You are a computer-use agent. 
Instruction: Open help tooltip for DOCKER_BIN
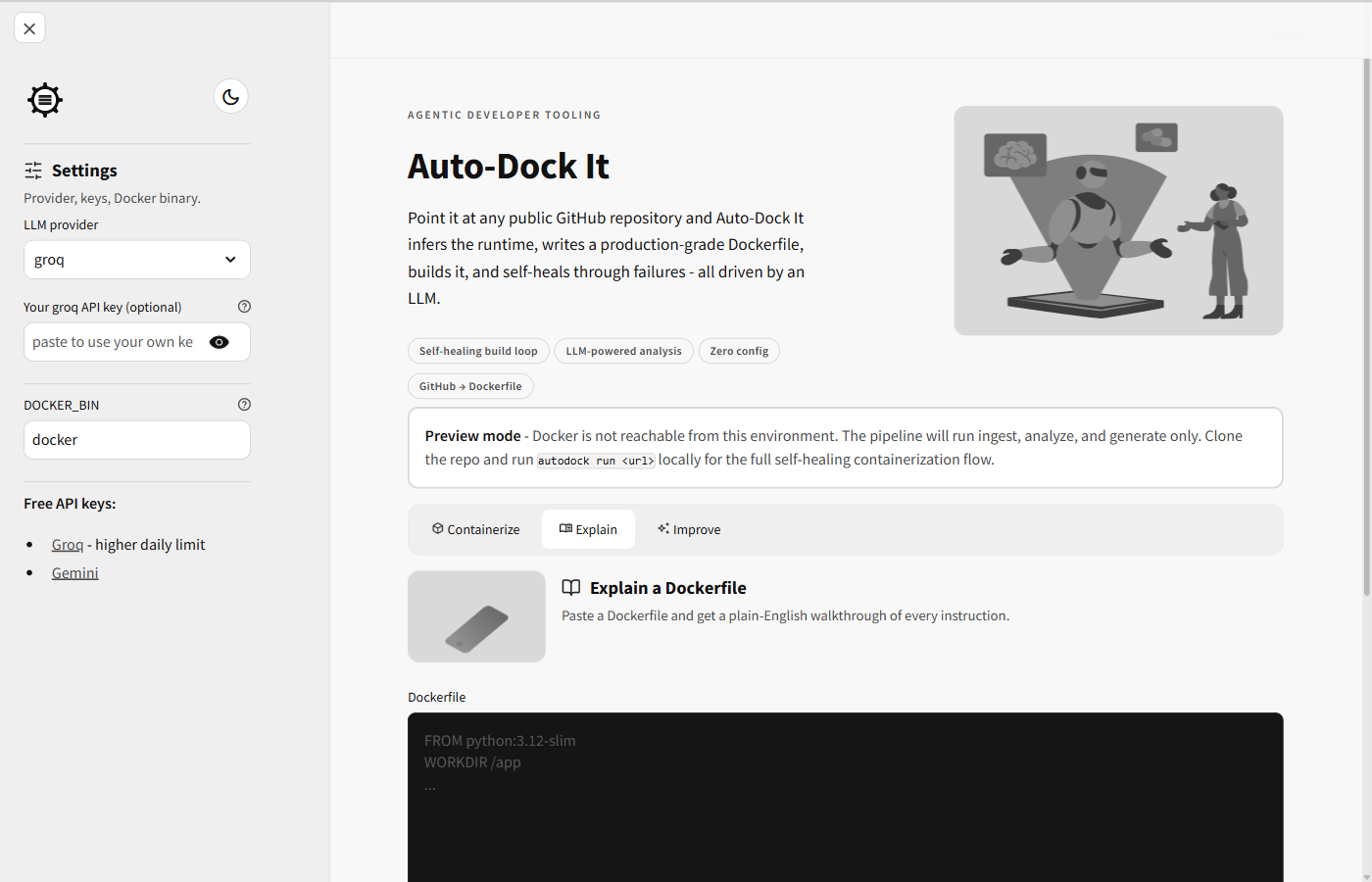(x=244, y=405)
